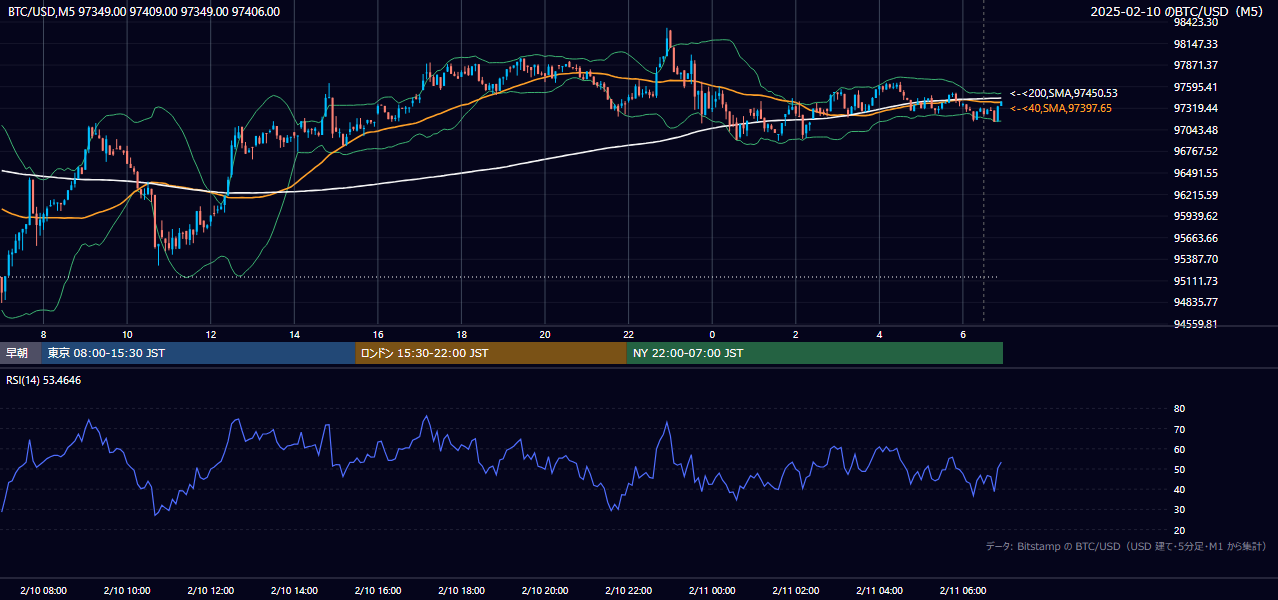Click price axis label 96491.55

click(x=1196, y=173)
